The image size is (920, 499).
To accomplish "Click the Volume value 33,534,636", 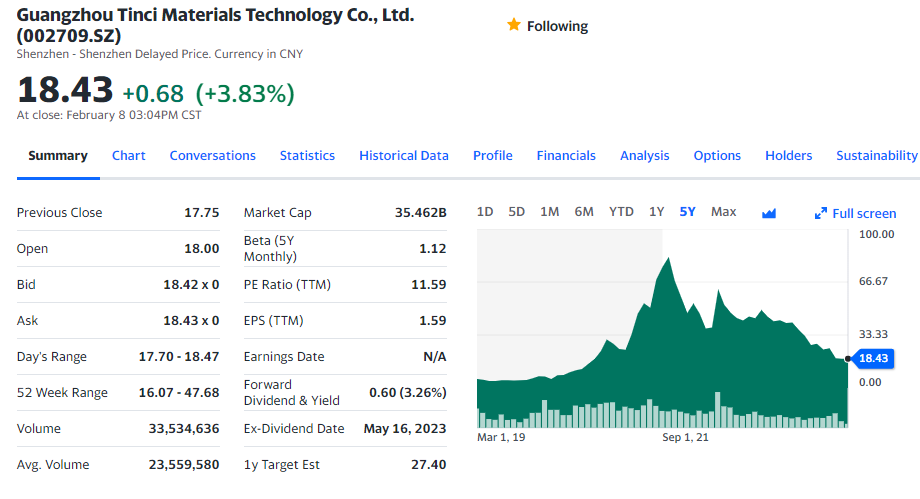I will pos(184,429).
